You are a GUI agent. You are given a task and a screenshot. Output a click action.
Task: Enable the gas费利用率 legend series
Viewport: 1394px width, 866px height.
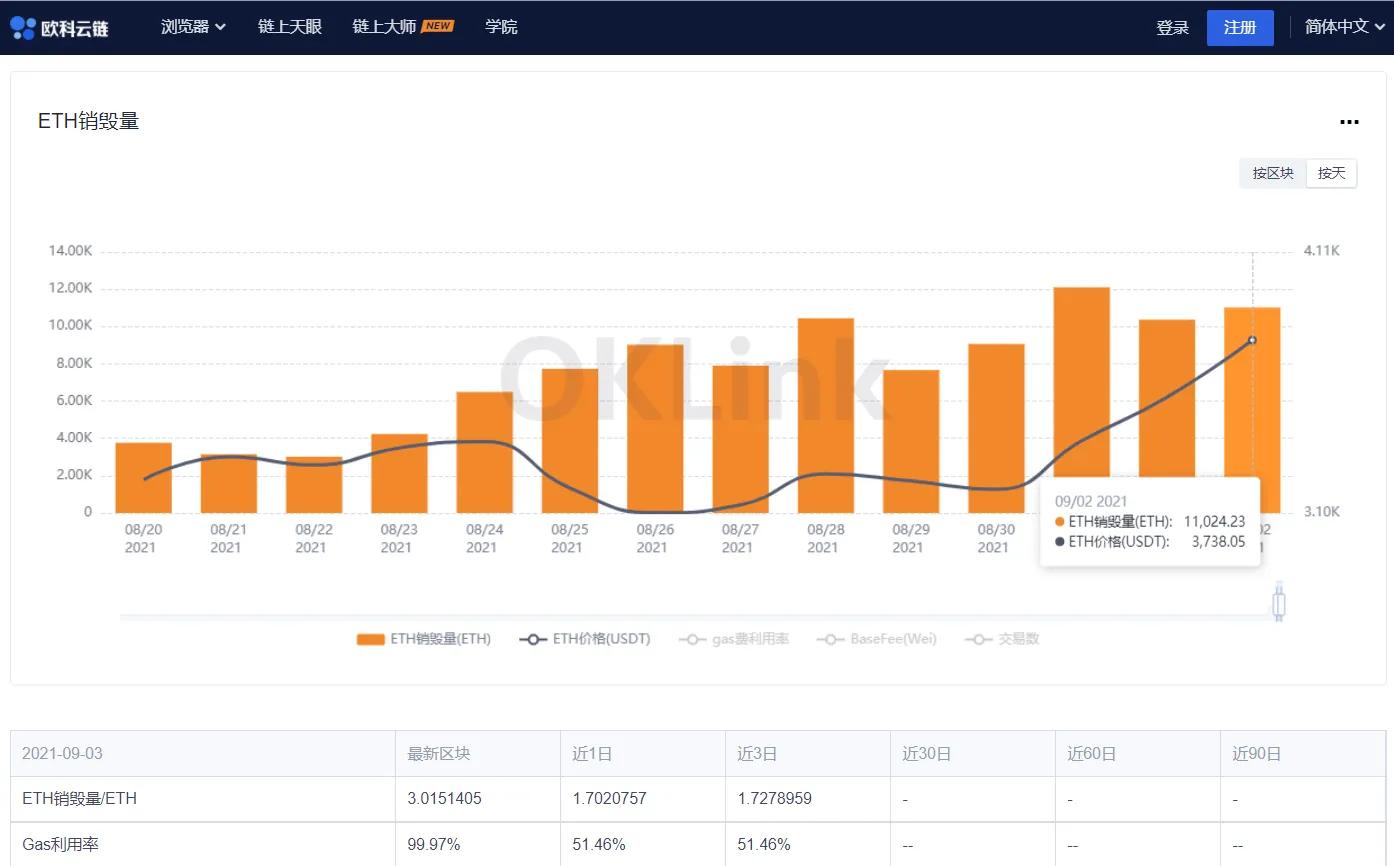(x=734, y=639)
